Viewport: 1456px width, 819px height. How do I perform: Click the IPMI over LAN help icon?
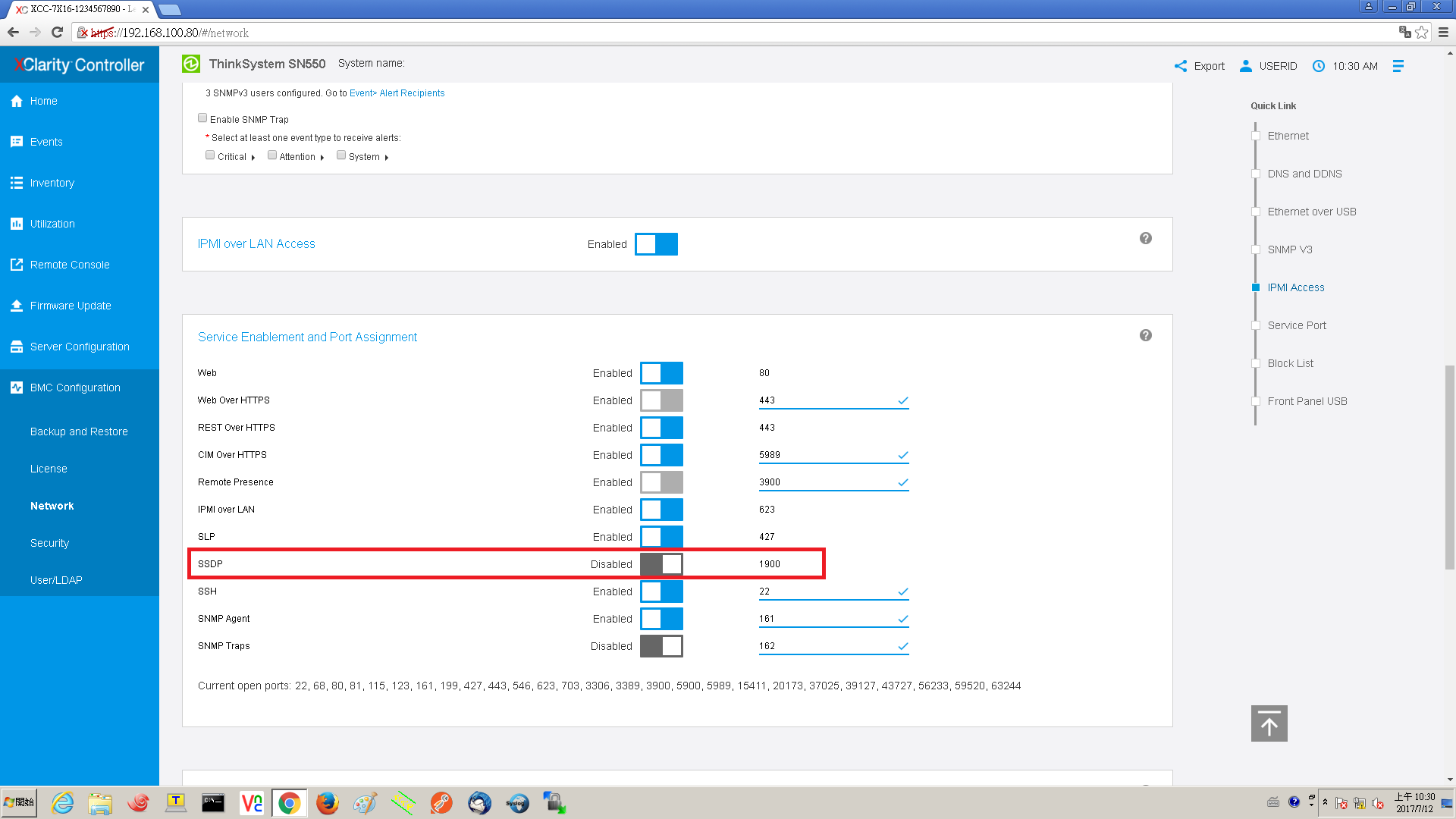[1146, 238]
